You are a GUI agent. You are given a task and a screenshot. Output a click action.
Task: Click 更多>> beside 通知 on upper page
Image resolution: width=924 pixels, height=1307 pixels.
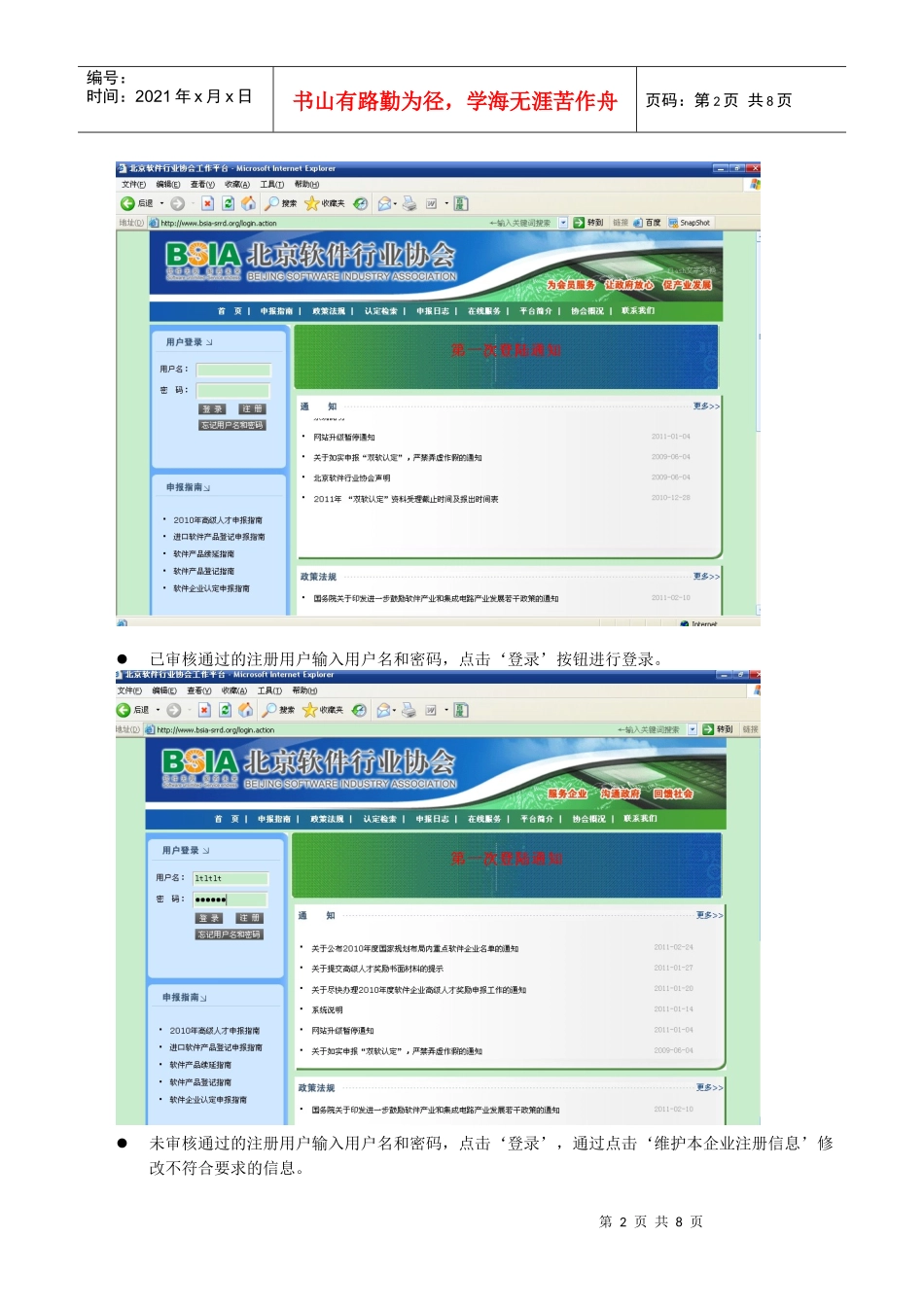[707, 406]
